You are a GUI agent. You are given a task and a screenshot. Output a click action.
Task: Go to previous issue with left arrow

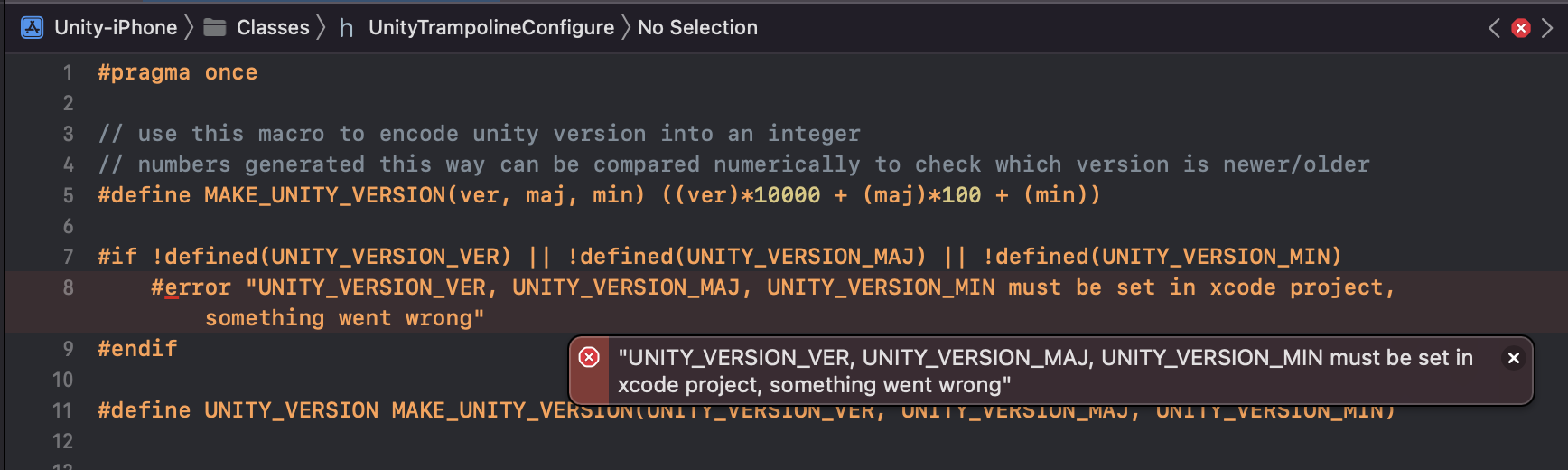(1494, 28)
